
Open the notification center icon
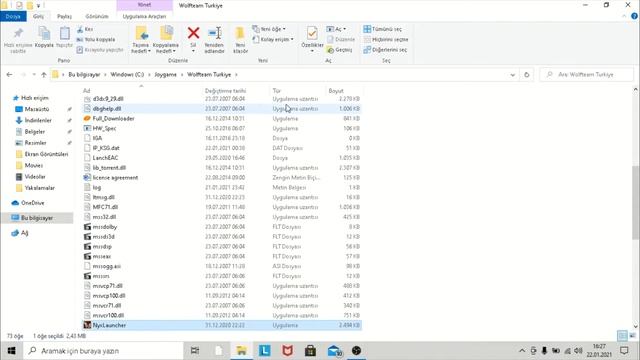(624, 351)
